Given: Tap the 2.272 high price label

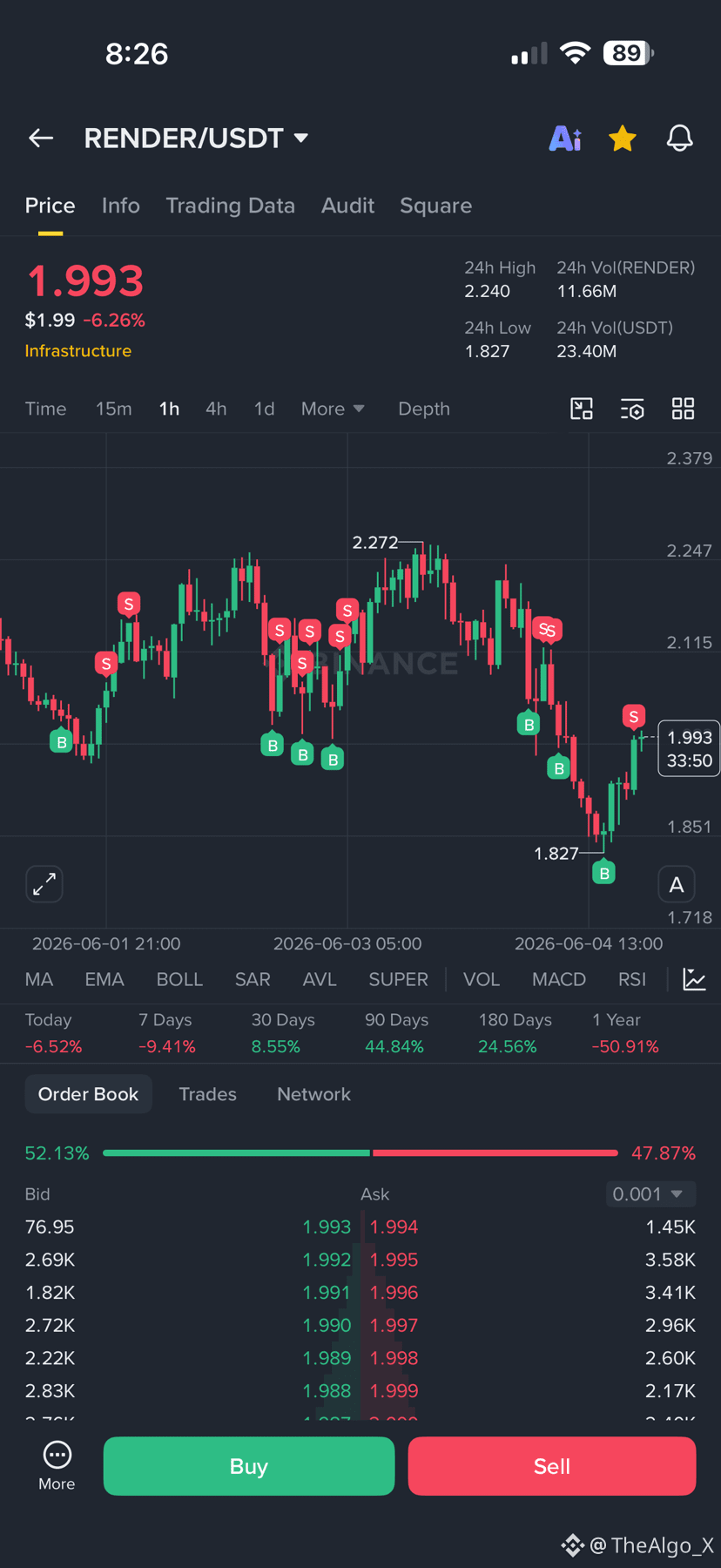Looking at the screenshot, I should pos(375,543).
